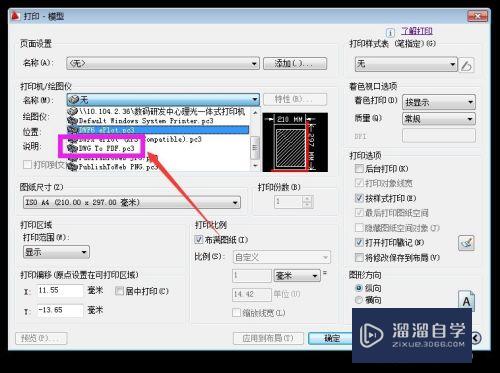Open the 打印范围 dropdown showing 显示
The height and width of the screenshot is (373, 500).
coord(56,252)
